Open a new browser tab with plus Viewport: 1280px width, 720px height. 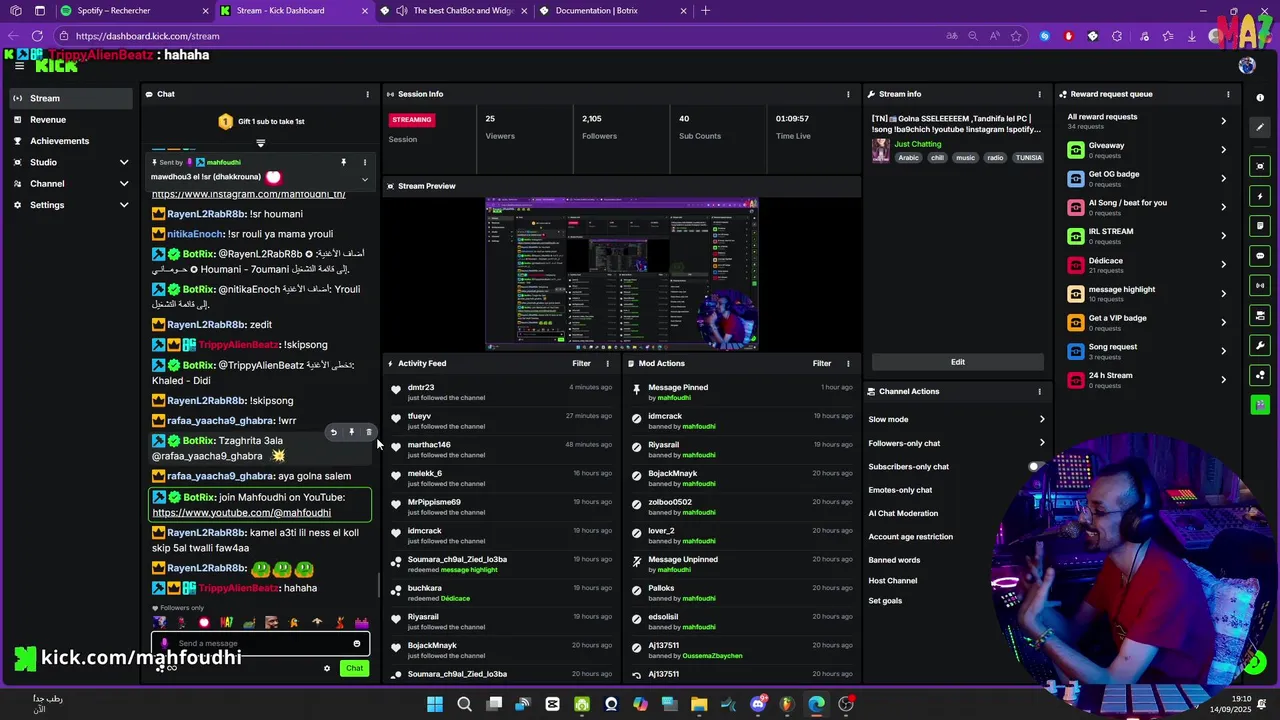coord(705,11)
